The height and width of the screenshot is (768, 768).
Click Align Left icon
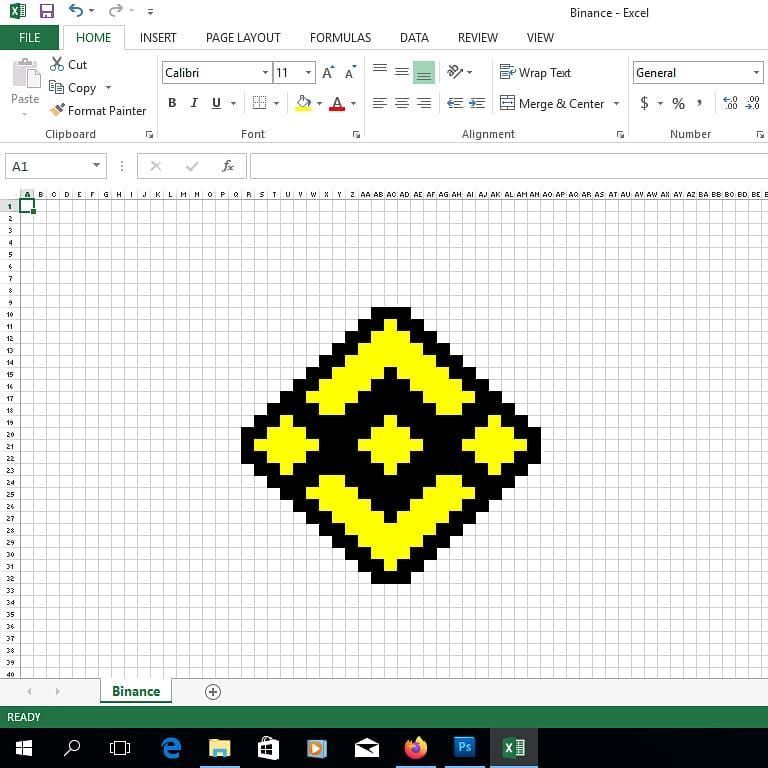point(380,103)
